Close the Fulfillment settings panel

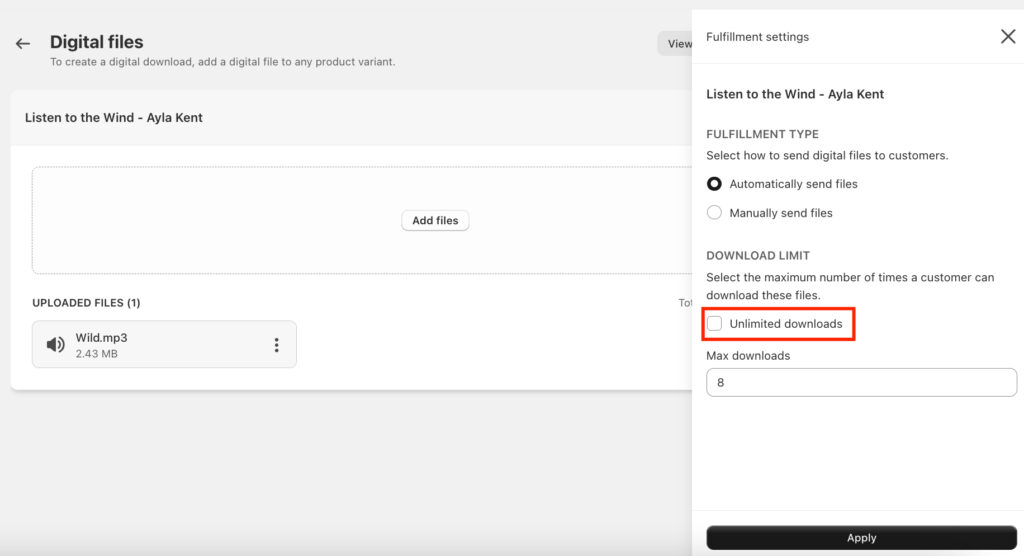click(1007, 37)
